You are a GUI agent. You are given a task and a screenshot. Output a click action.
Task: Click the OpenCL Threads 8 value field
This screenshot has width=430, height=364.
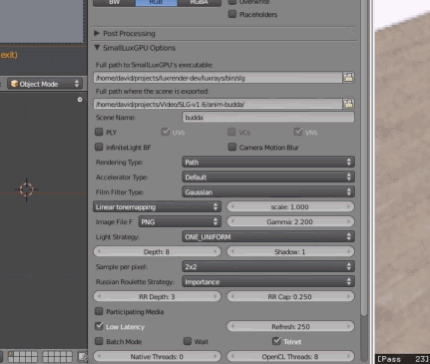[x=290, y=356]
